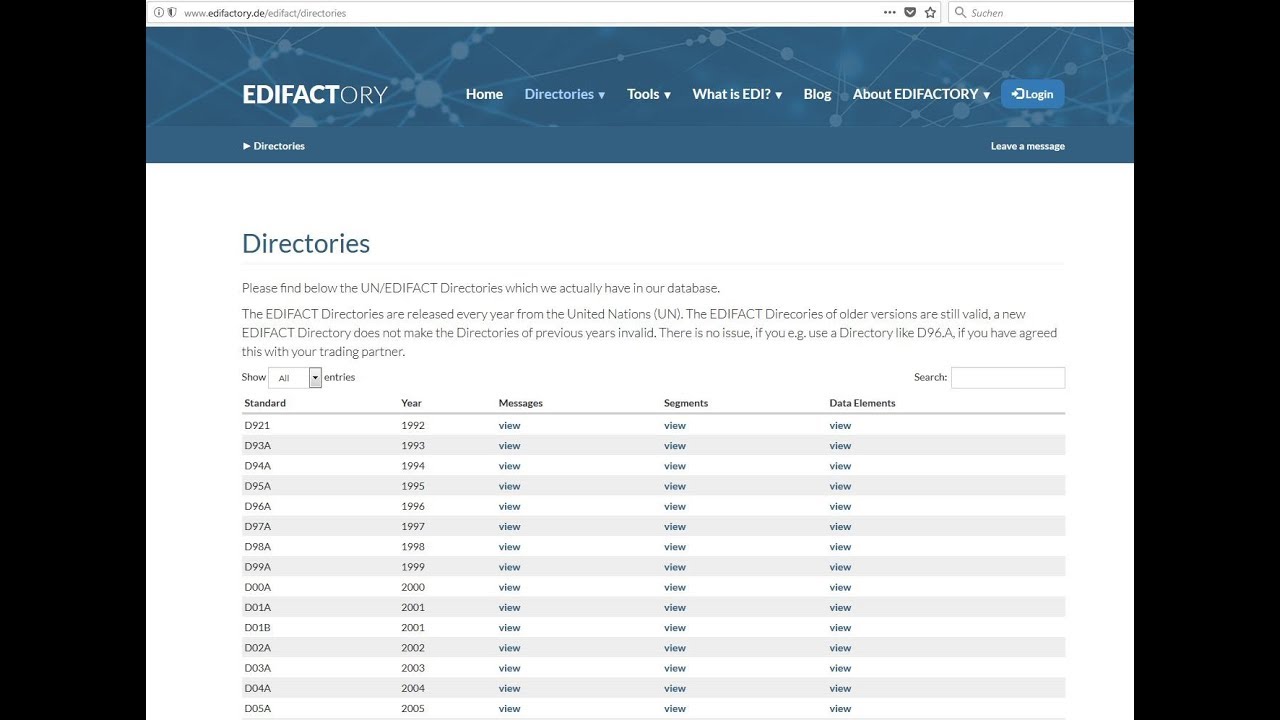The width and height of the screenshot is (1280, 720).
Task: View Segments for D00A
Action: point(675,587)
